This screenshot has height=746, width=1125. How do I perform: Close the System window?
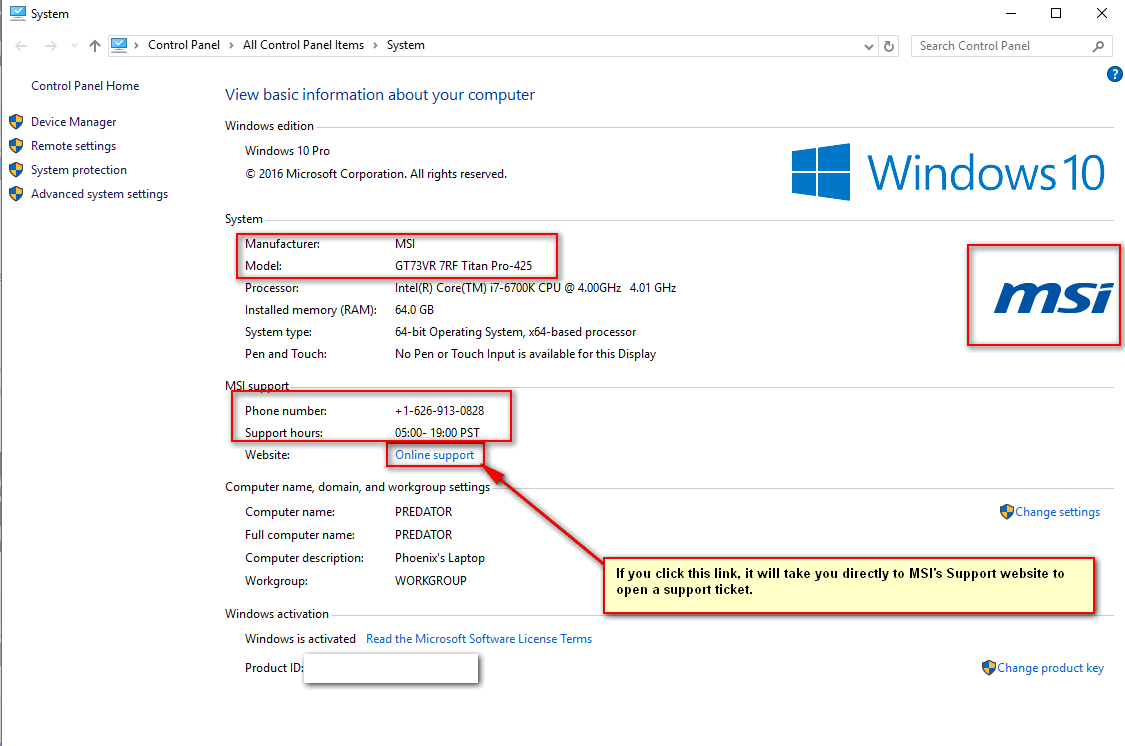[x=1102, y=14]
